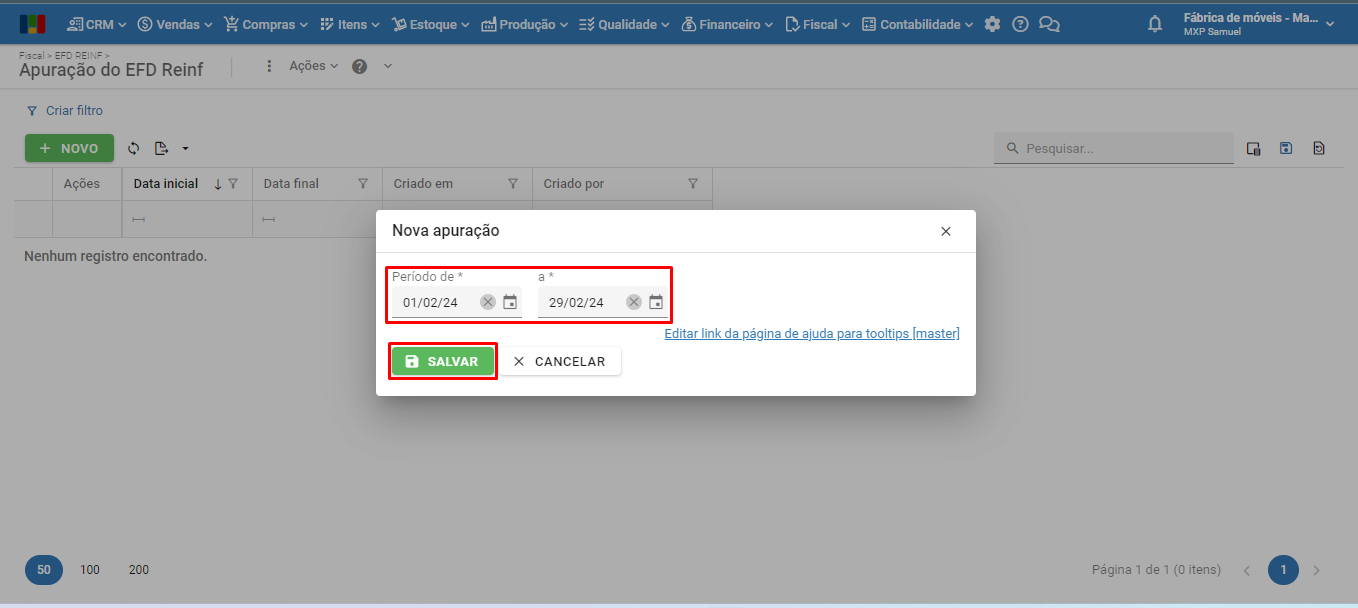This screenshot has height=608, width=1358.
Task: Open calendar picker for end date
Action: click(x=656, y=302)
